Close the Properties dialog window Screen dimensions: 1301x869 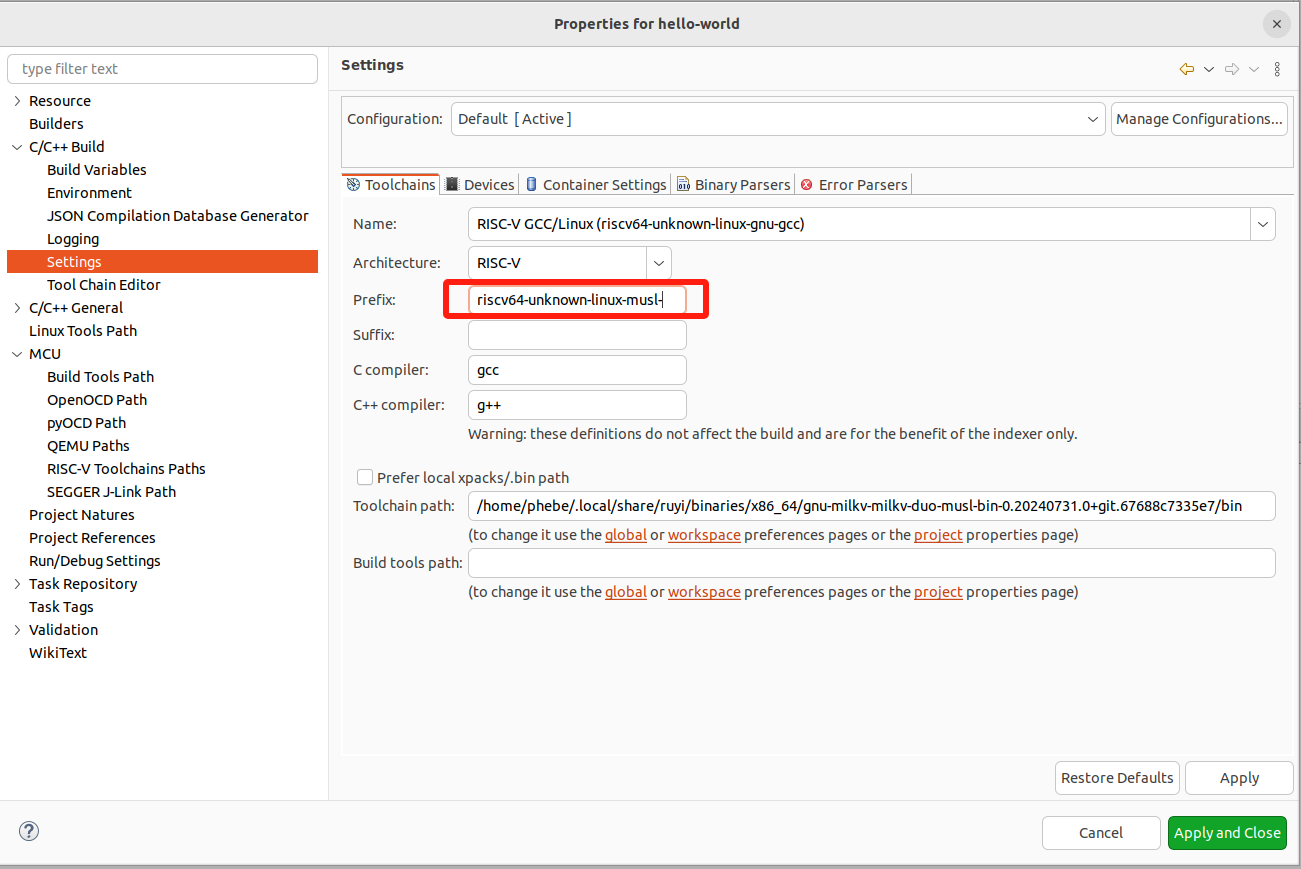pyautogui.click(x=1277, y=24)
